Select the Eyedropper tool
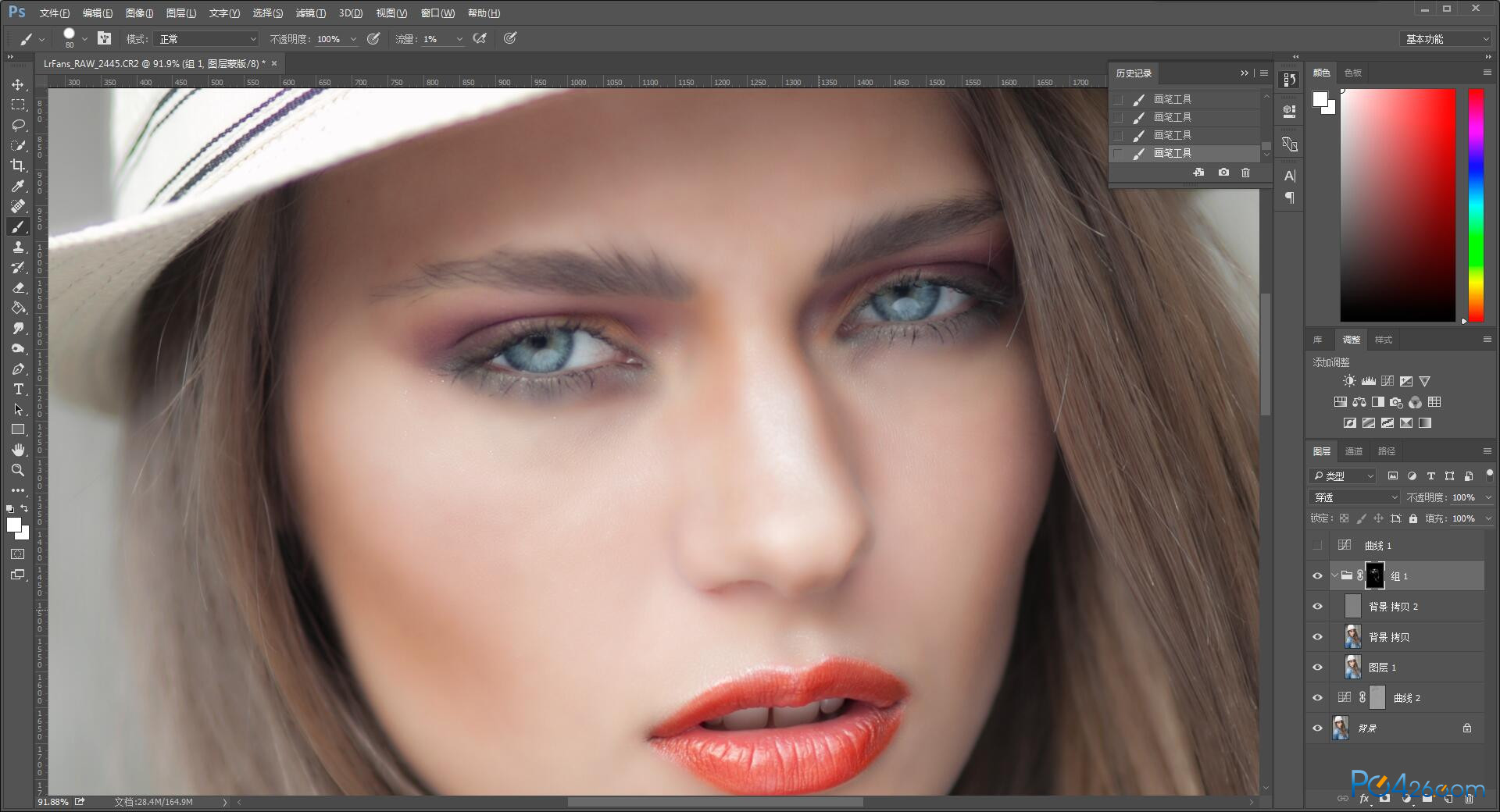 pyautogui.click(x=18, y=186)
